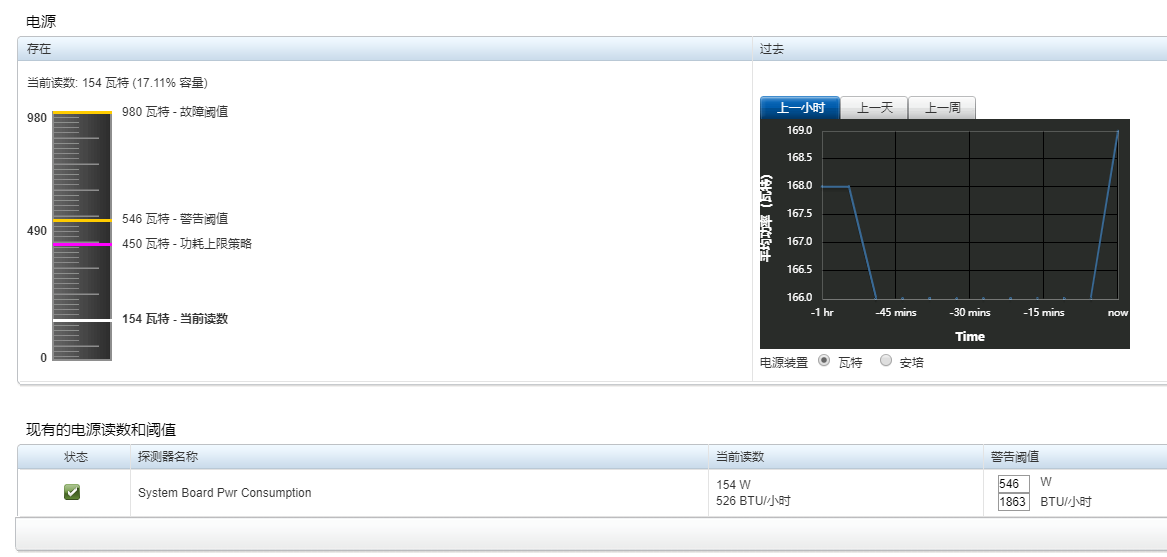The height and width of the screenshot is (557, 1167).
Task: Click the 探测器名称 column header
Action: (419, 457)
